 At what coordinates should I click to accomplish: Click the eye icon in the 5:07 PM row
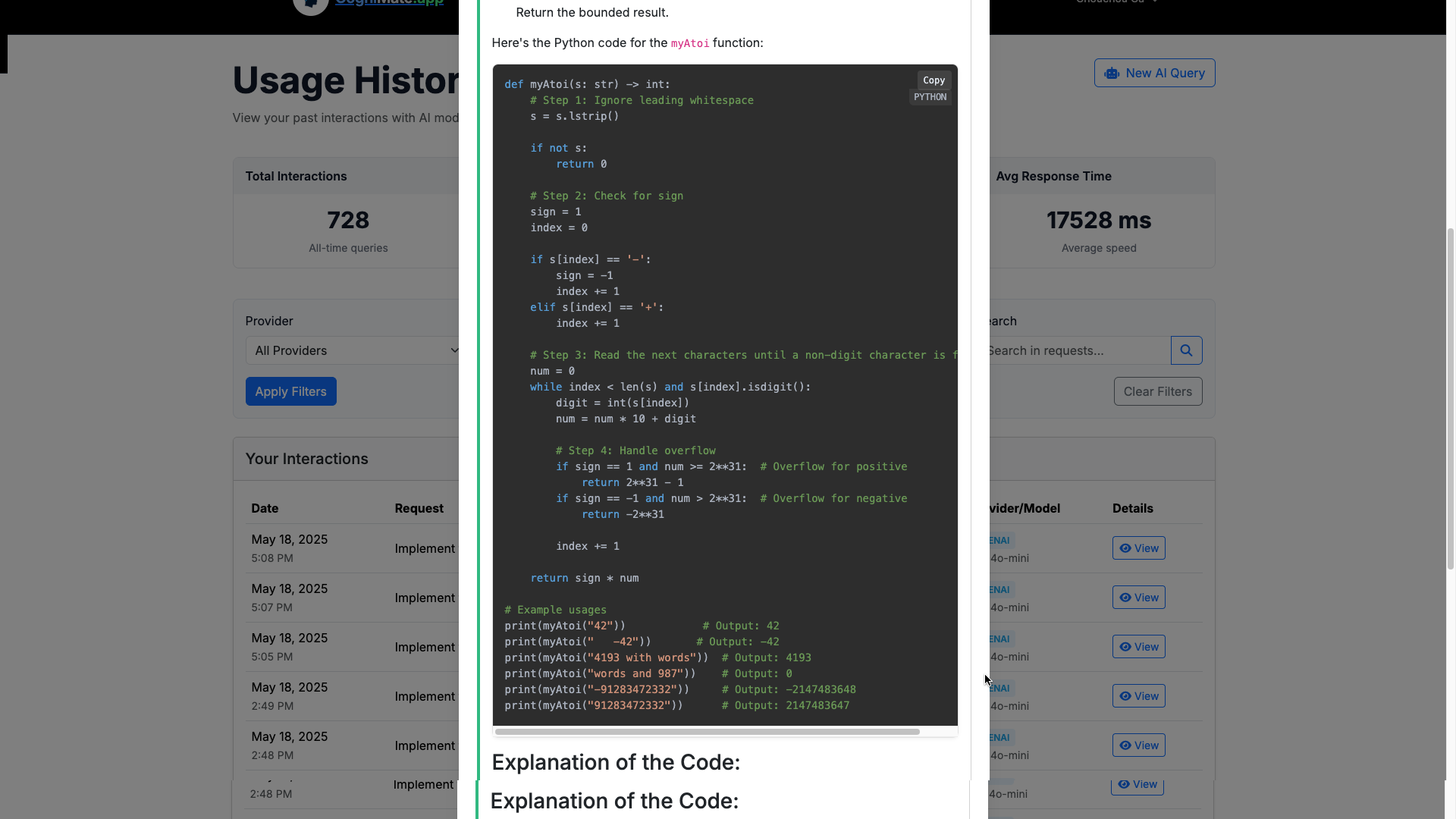coord(1125,597)
